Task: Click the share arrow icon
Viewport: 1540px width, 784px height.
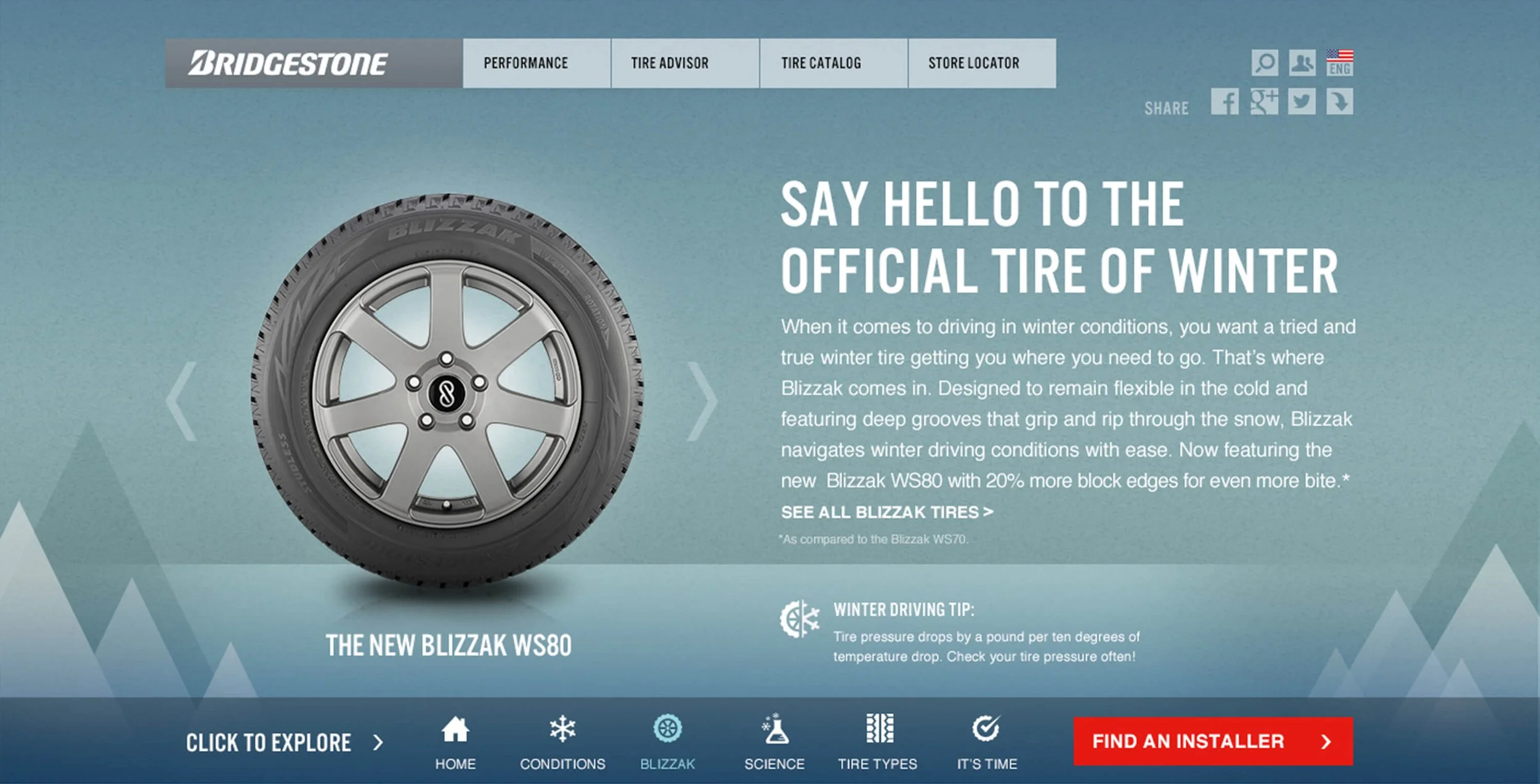Action: tap(1340, 101)
